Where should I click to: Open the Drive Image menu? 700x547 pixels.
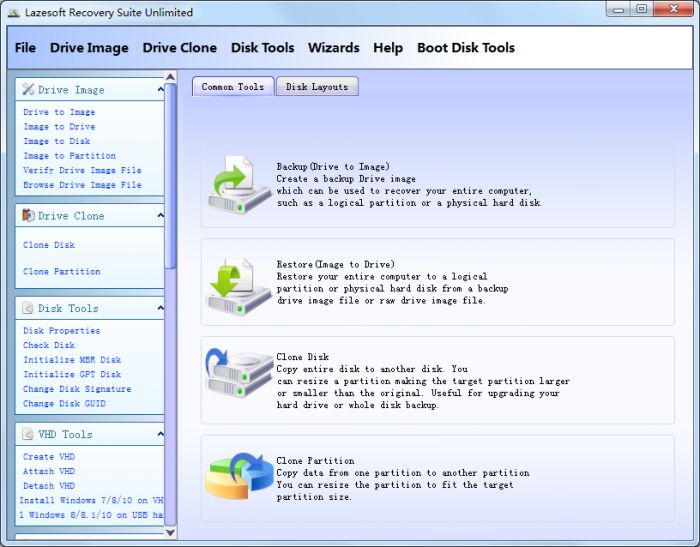[89, 47]
